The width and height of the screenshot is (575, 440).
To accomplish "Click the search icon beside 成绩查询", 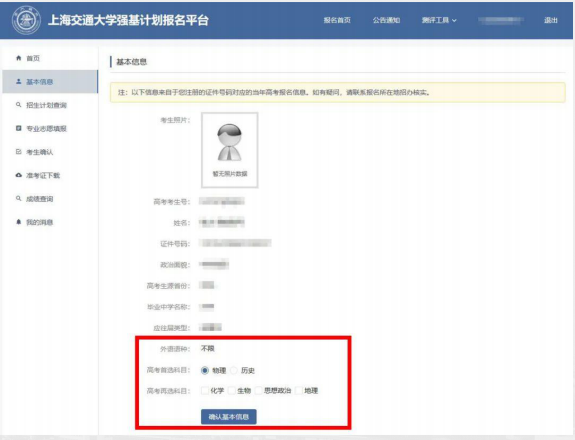I will [x=19, y=199].
